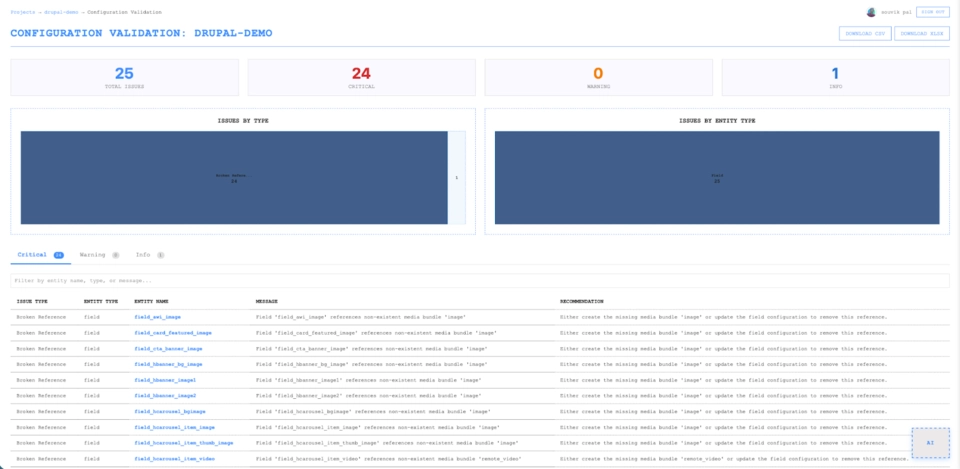Click the Info count card showing 1
Image resolution: width=960 pixels, height=469 pixels.
point(835,78)
